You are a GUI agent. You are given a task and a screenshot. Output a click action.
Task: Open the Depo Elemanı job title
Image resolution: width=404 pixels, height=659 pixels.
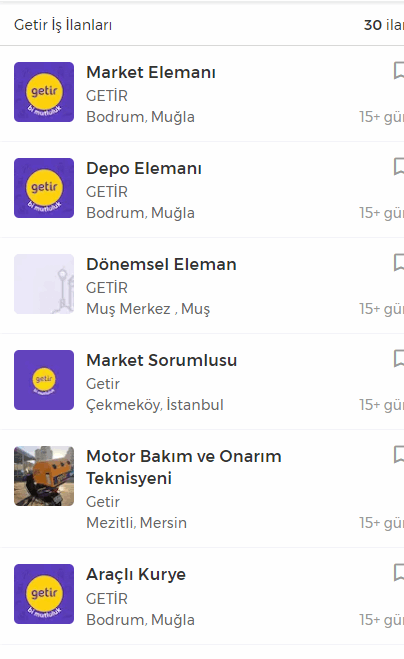tap(144, 169)
